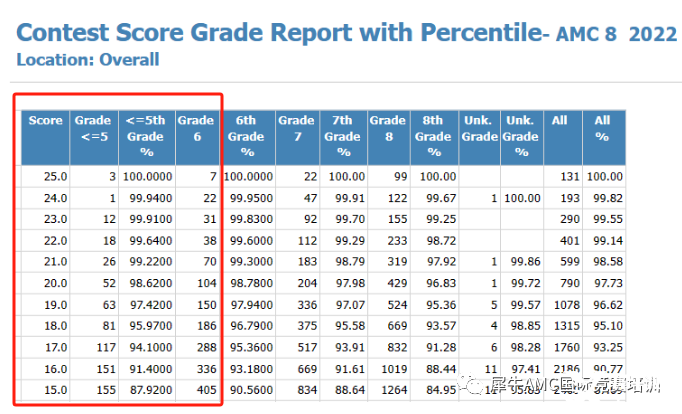This screenshot has width=682, height=414.
Task: Select the 5th grade percentile '87.9200'
Action: pyautogui.click(x=151, y=391)
